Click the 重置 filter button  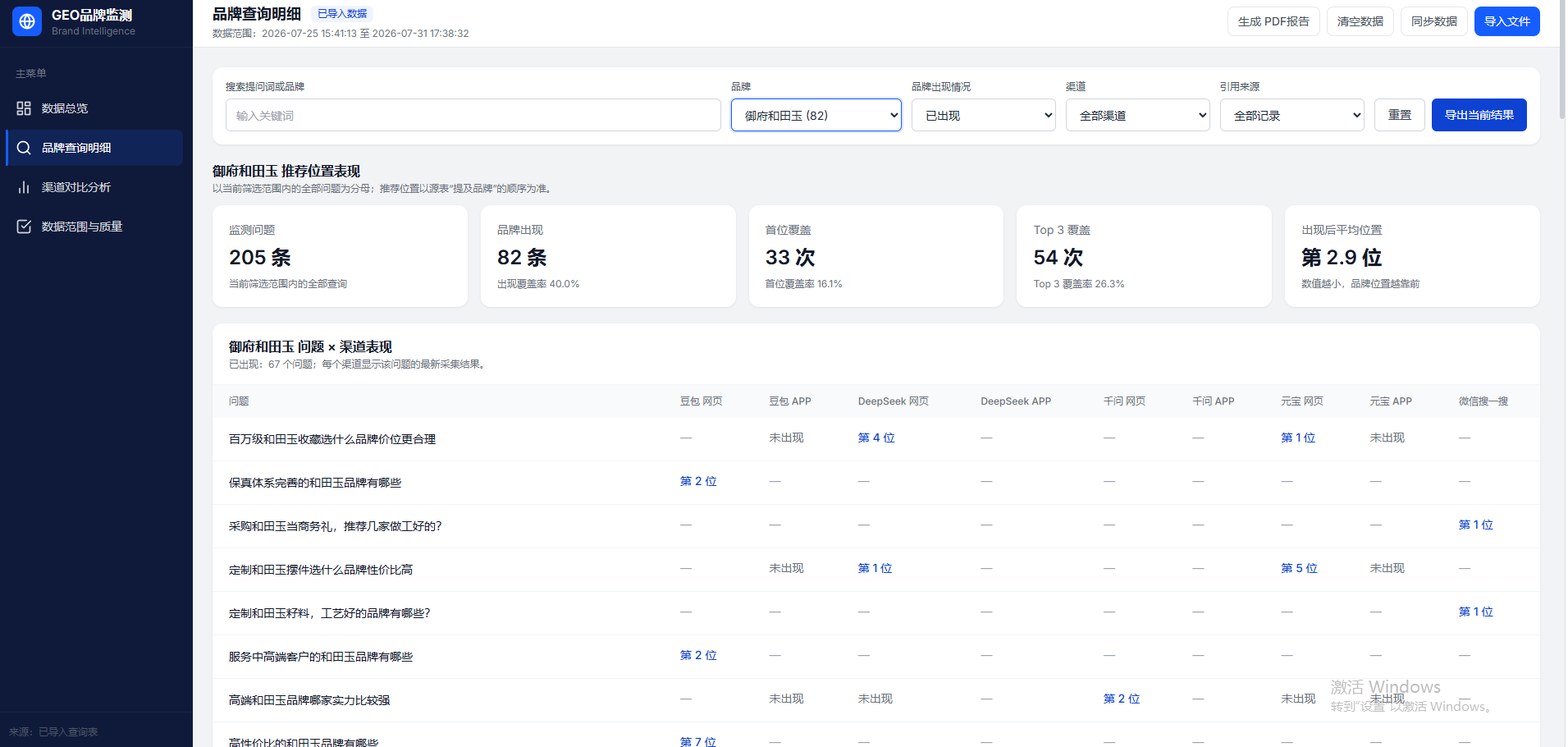tap(1400, 115)
